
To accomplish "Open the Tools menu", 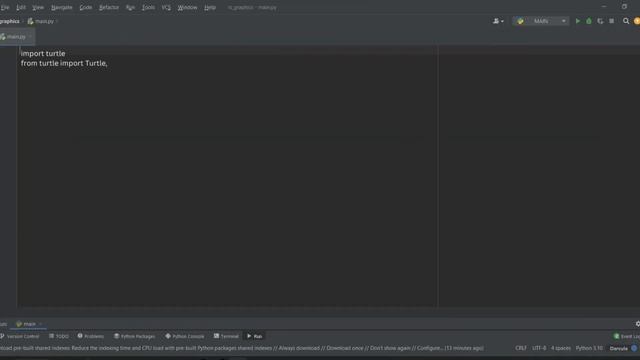I will 148,7.
